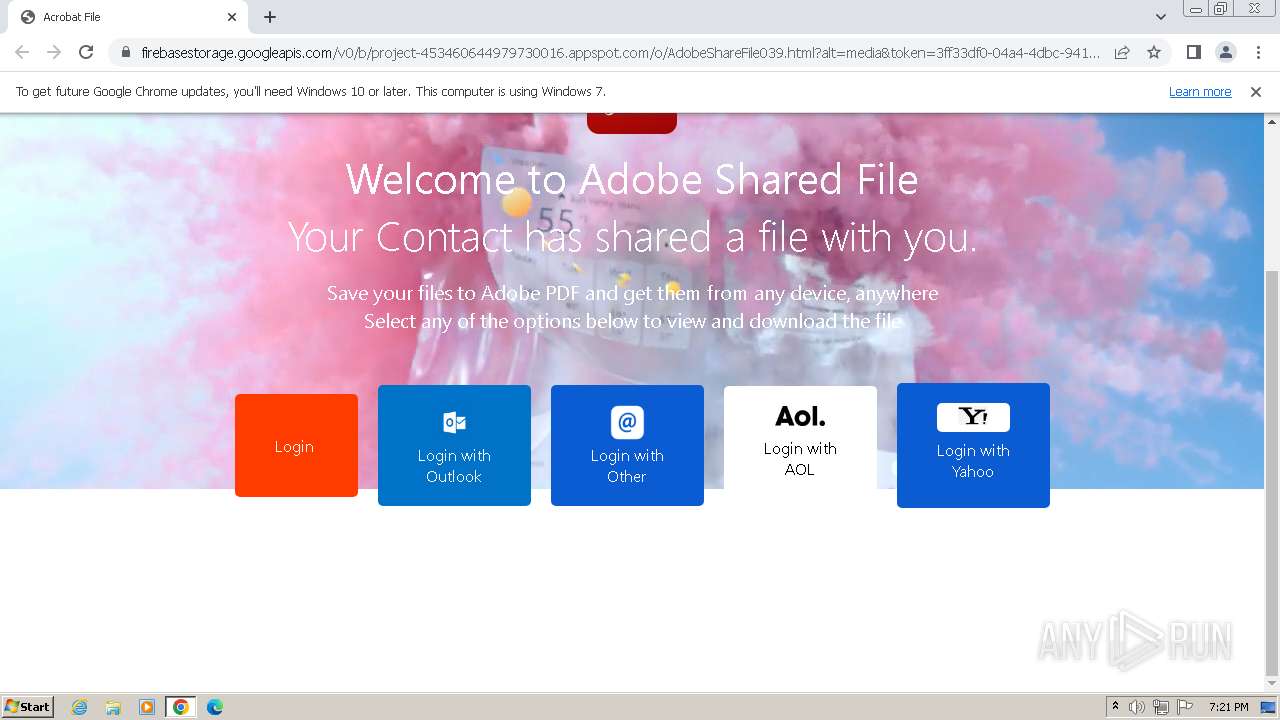Launch Internet Explorer from taskbar
The height and width of the screenshot is (720, 1280).
(80, 707)
